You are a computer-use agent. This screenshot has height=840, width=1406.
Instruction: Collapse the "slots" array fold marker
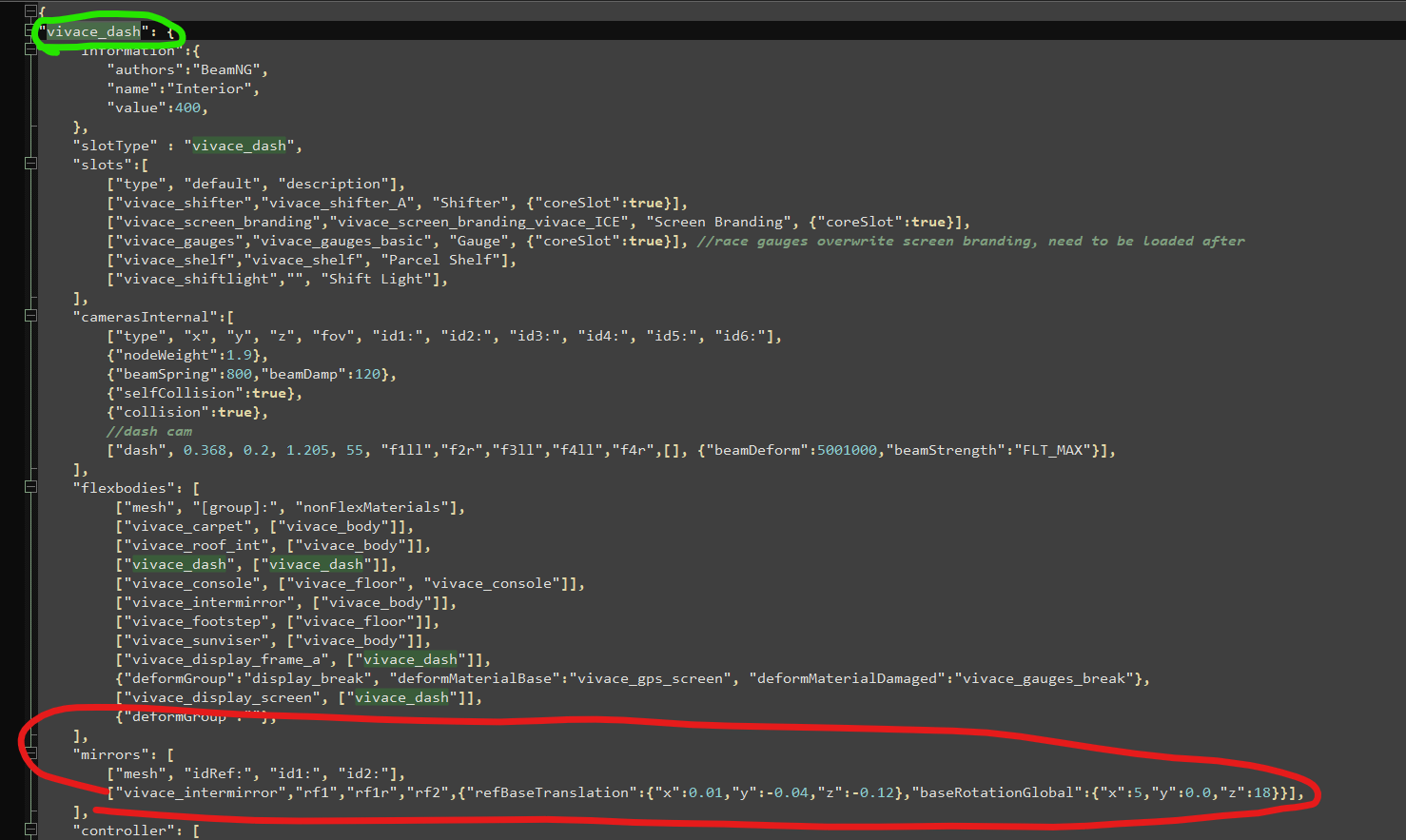coord(29,164)
